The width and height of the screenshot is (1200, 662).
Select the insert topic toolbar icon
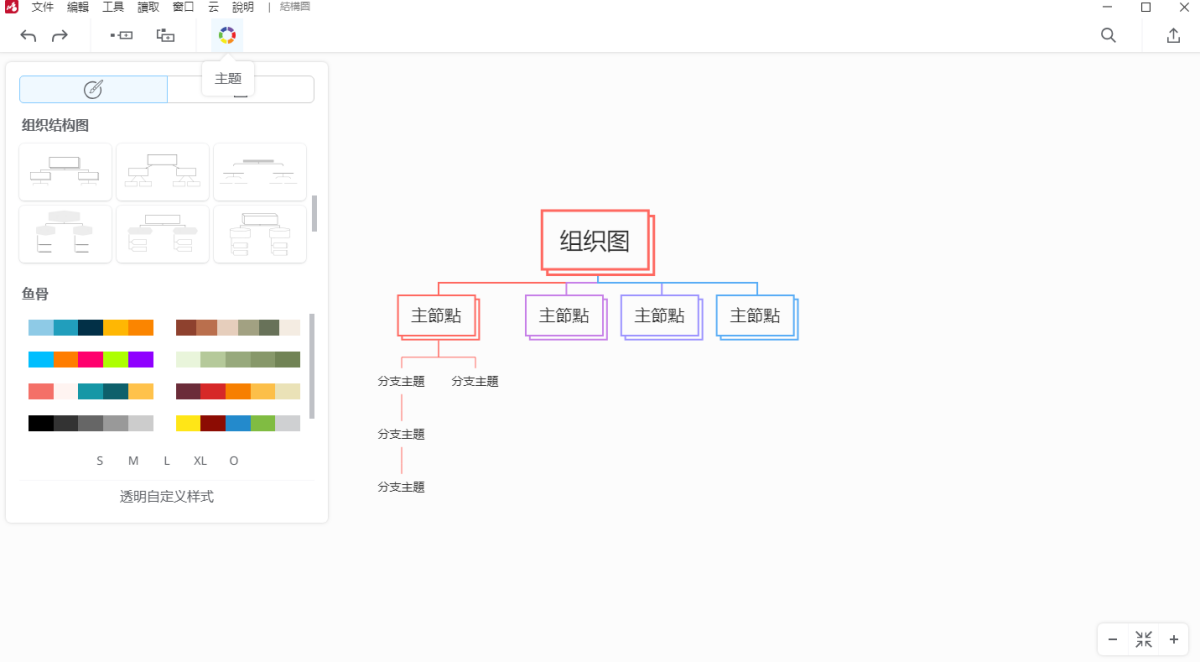tap(121, 35)
